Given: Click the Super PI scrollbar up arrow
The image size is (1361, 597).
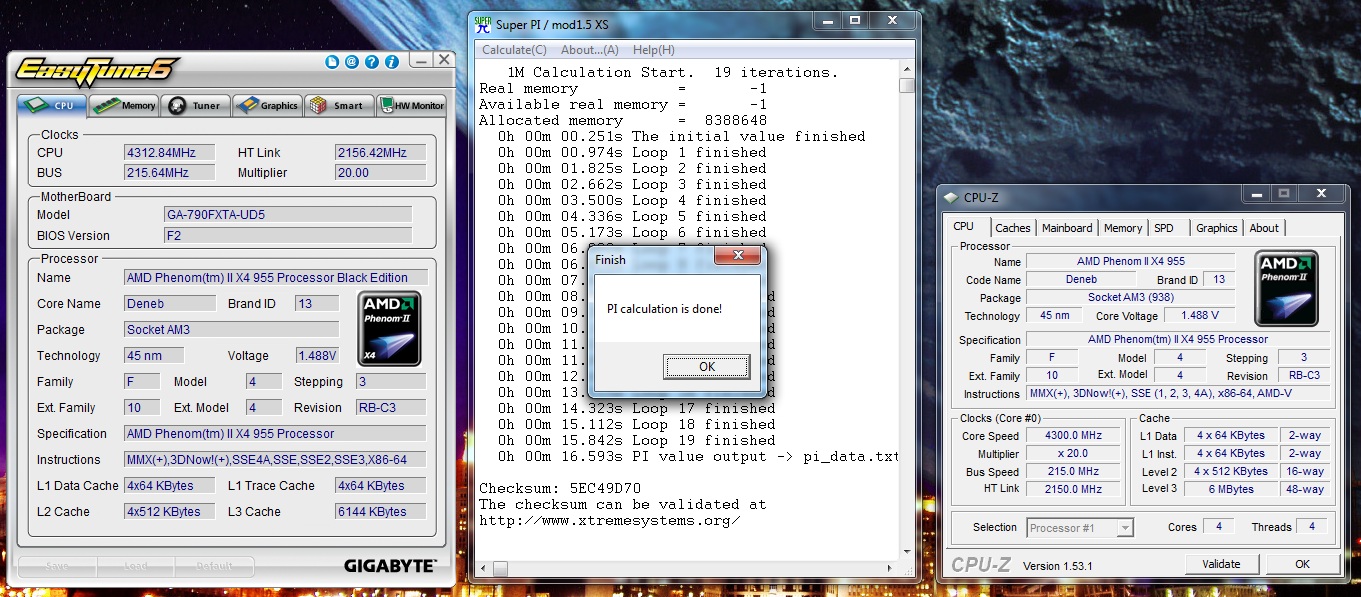Looking at the screenshot, I should 907,69.
